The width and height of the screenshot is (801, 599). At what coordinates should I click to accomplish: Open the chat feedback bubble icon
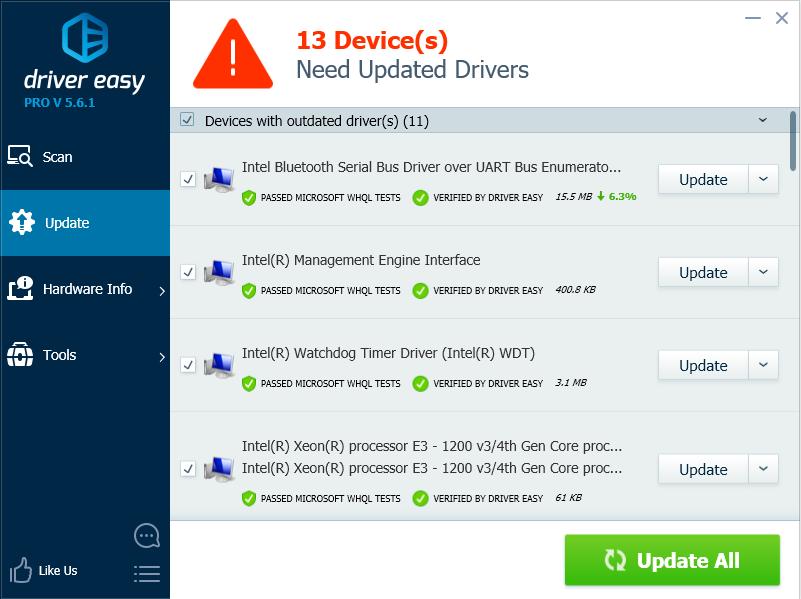[146, 535]
